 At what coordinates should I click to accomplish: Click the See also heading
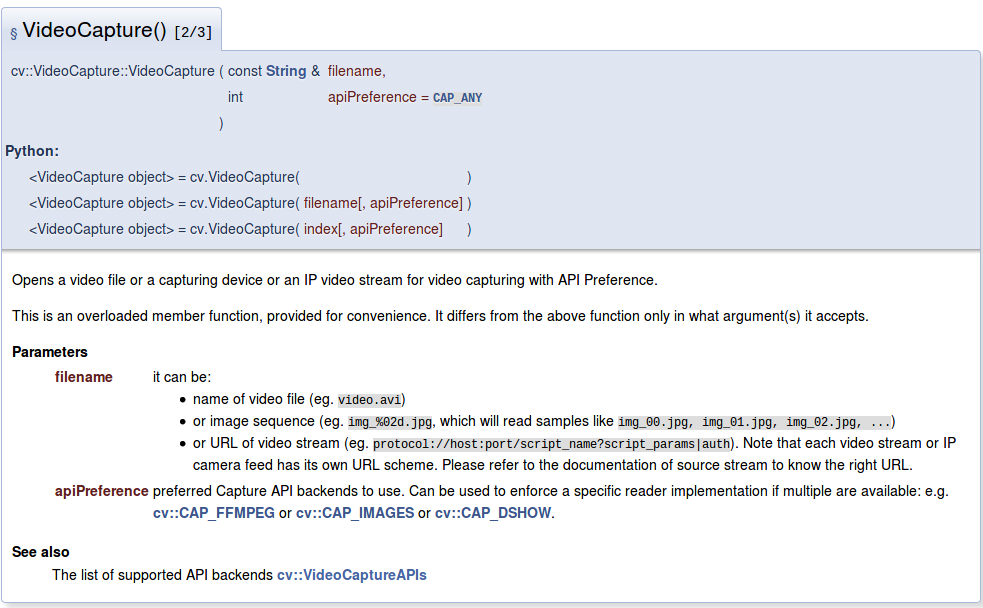[41, 552]
